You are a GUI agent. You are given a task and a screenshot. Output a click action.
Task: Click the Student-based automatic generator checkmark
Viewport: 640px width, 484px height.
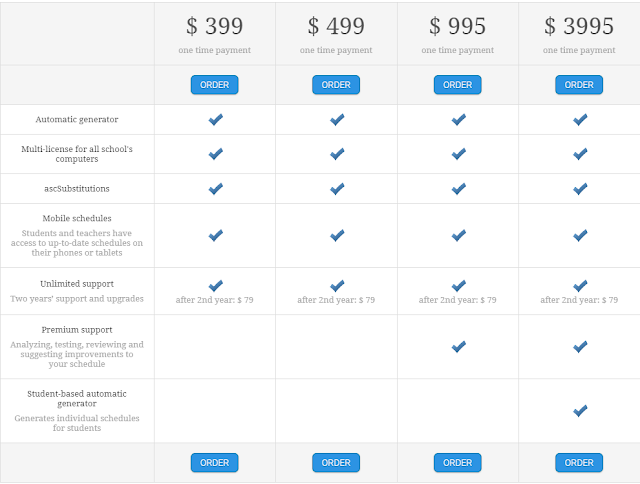click(x=580, y=410)
